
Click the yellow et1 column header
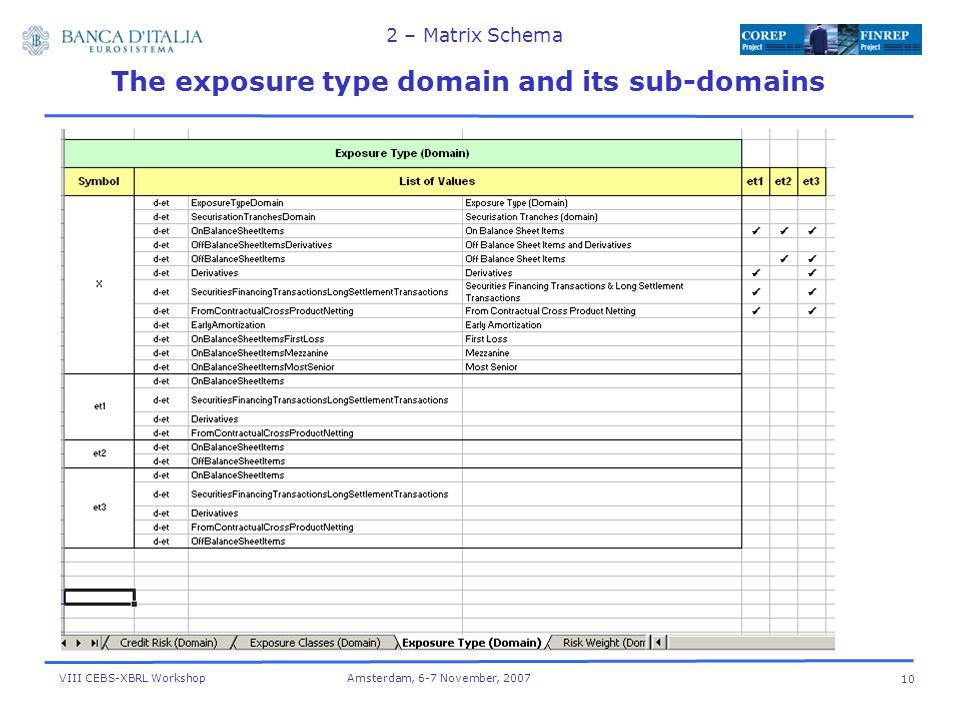point(756,181)
